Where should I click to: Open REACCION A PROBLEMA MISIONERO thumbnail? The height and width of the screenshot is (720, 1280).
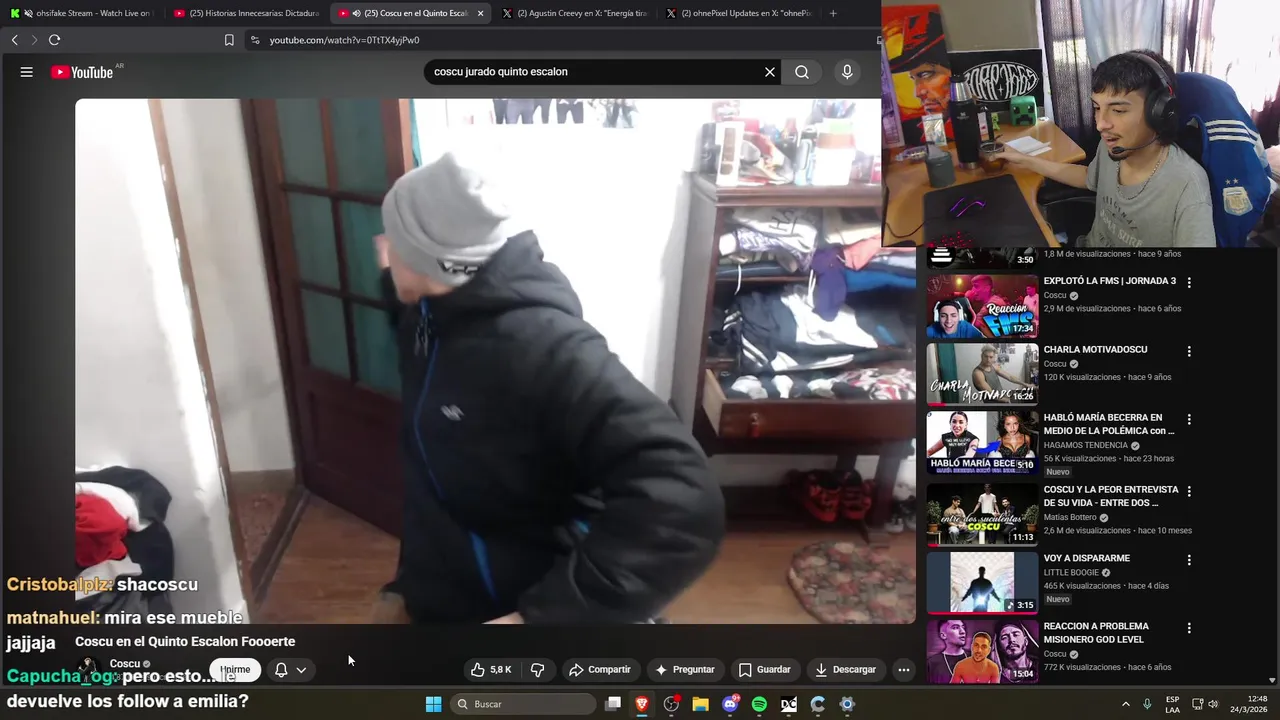(x=982, y=651)
